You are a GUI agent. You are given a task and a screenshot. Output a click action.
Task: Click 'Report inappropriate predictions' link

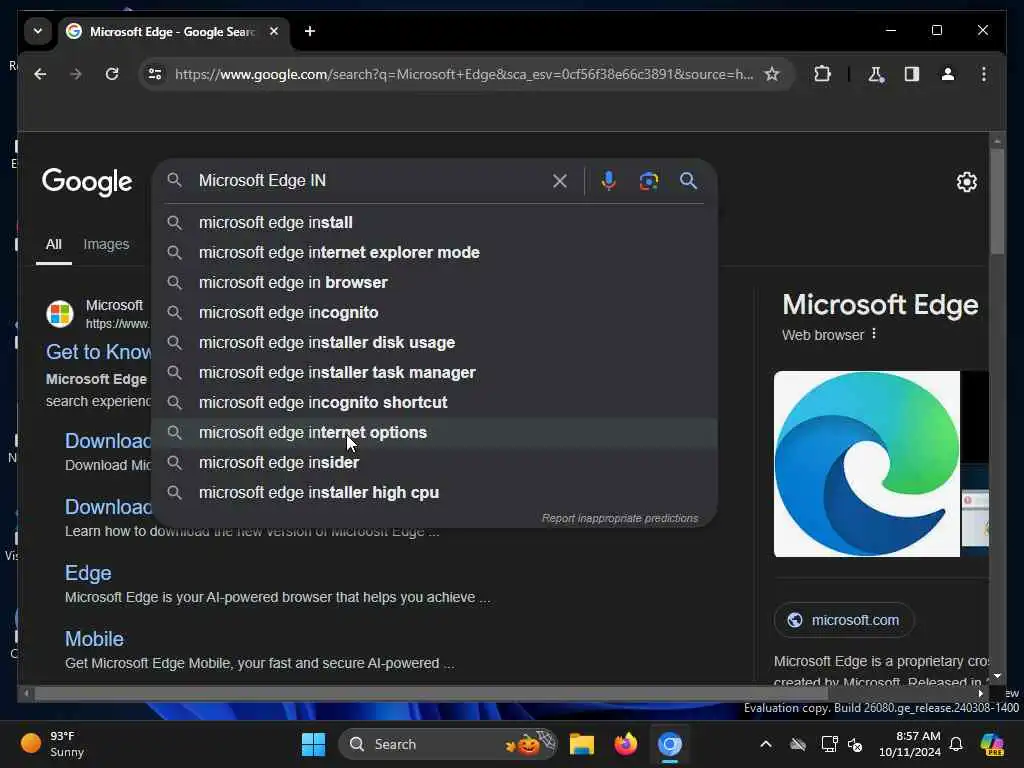pos(620,519)
